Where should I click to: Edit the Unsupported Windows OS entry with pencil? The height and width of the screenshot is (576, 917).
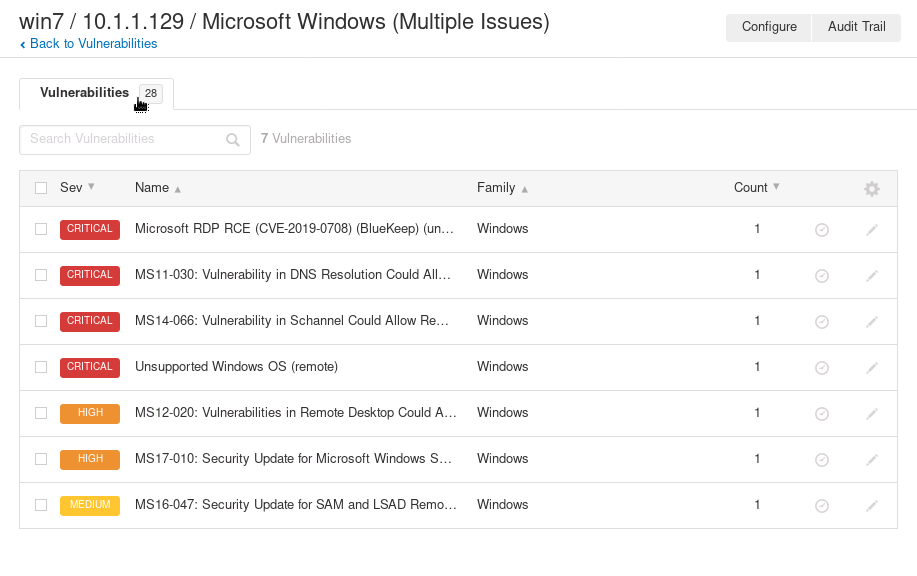pyautogui.click(x=871, y=368)
